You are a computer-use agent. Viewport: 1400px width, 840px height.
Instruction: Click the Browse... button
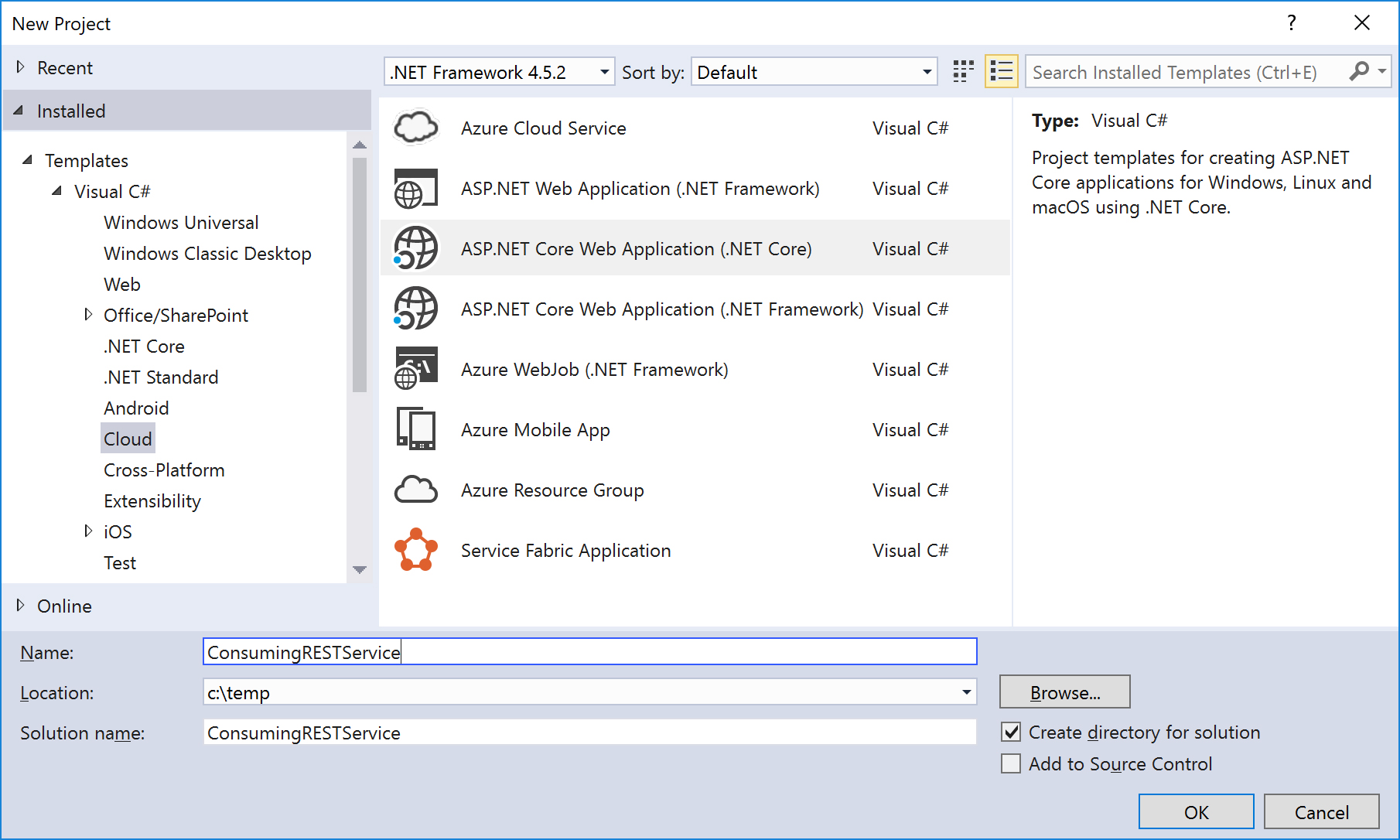tap(1064, 692)
